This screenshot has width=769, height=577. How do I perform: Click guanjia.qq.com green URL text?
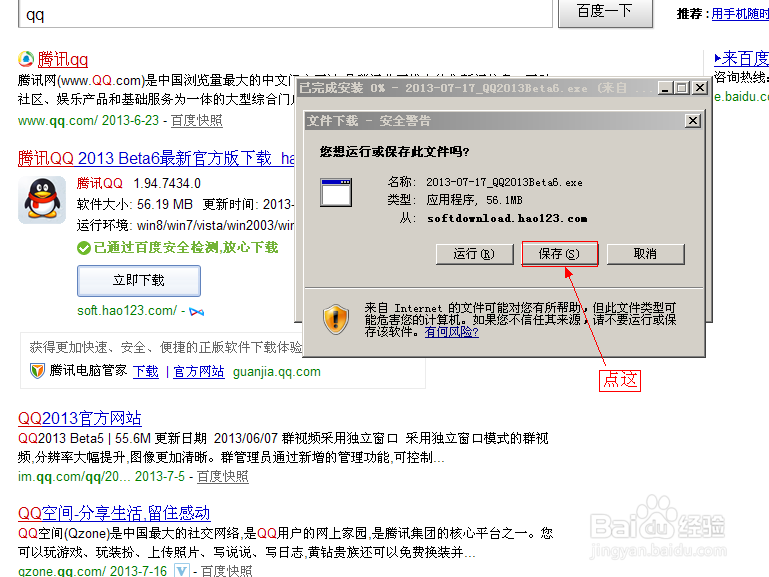coord(277,372)
